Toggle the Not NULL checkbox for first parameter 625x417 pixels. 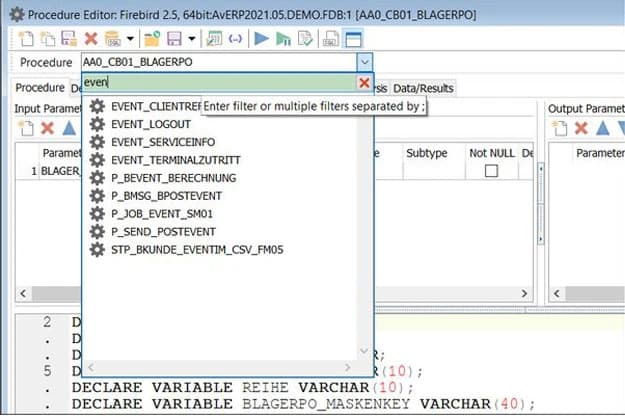[x=491, y=171]
